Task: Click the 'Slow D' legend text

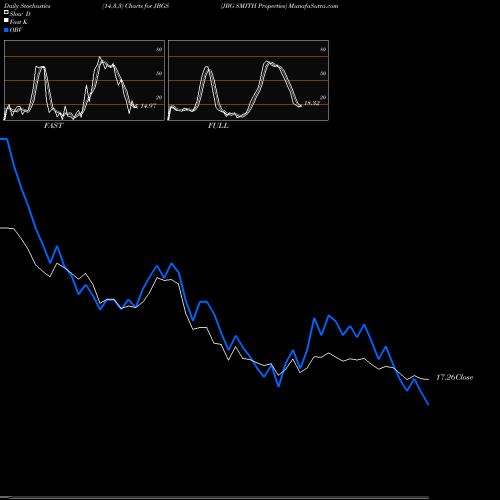Action: (20, 14)
